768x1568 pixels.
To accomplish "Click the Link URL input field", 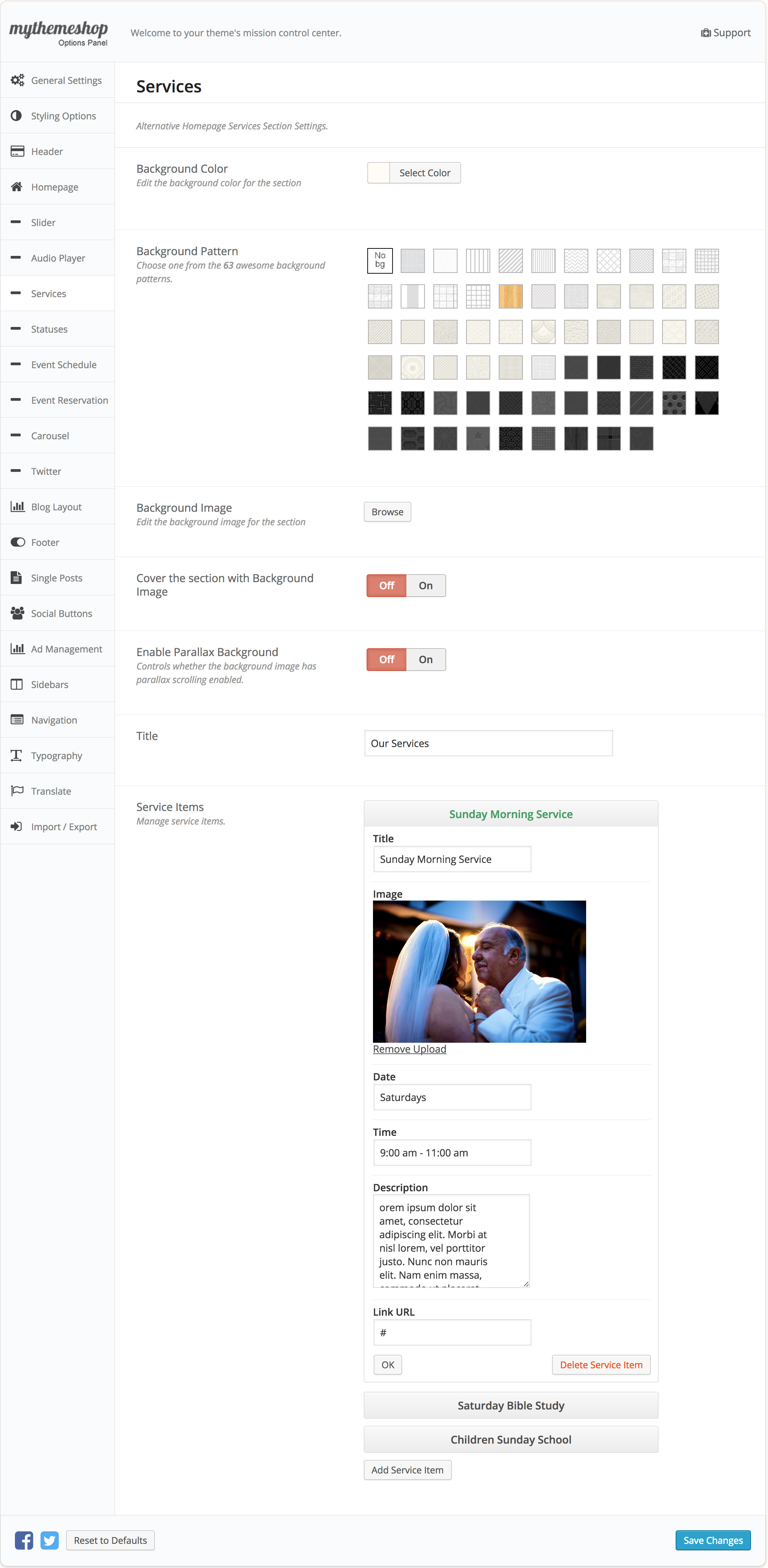I will pyautogui.click(x=451, y=1332).
